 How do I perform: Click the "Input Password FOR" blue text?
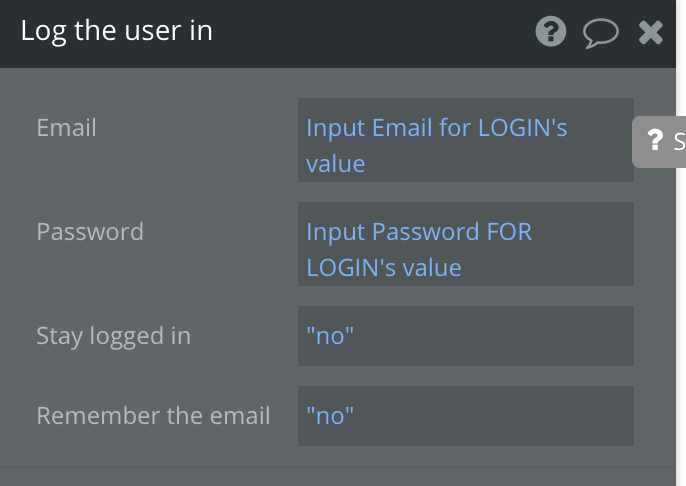tap(419, 231)
